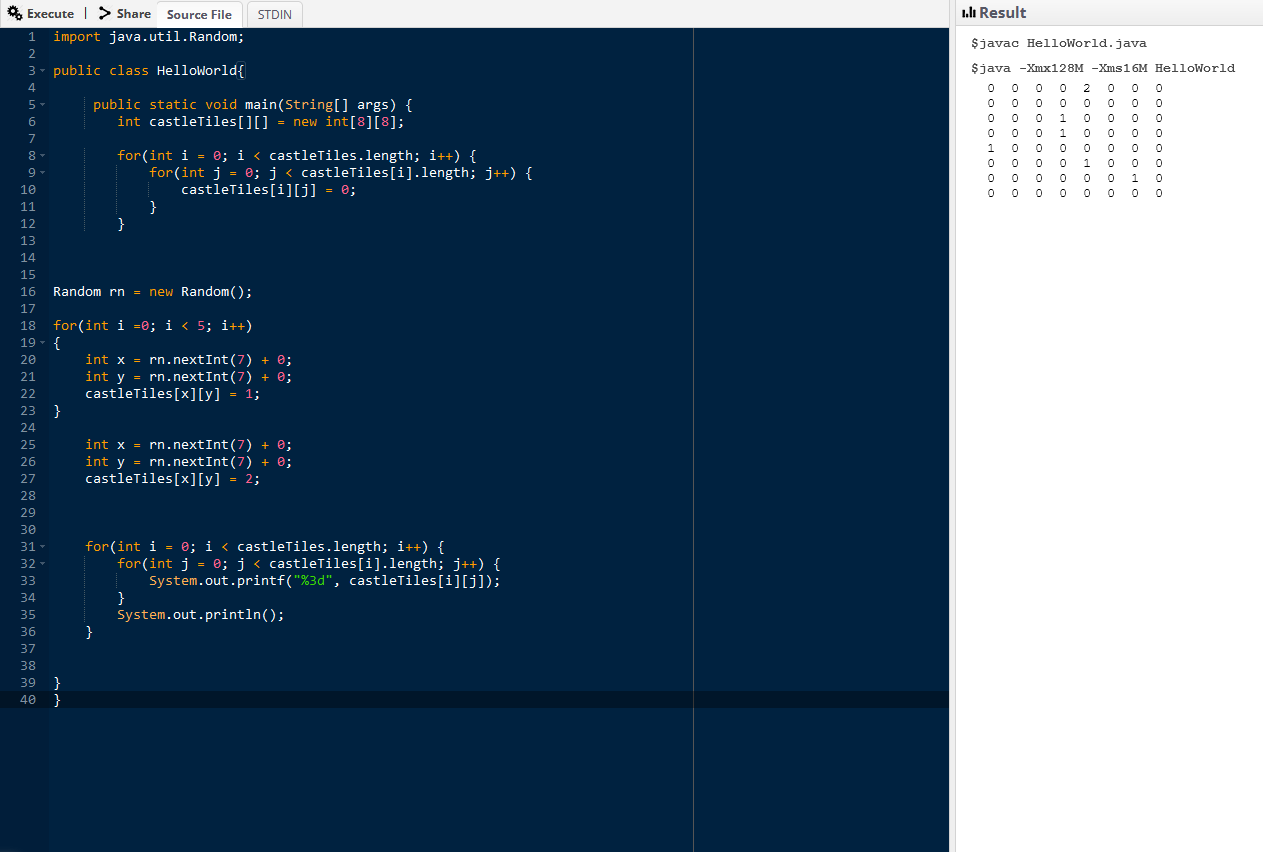Click 'int y = rn.nextInt(7) + 0;' on line 21

[189, 377]
